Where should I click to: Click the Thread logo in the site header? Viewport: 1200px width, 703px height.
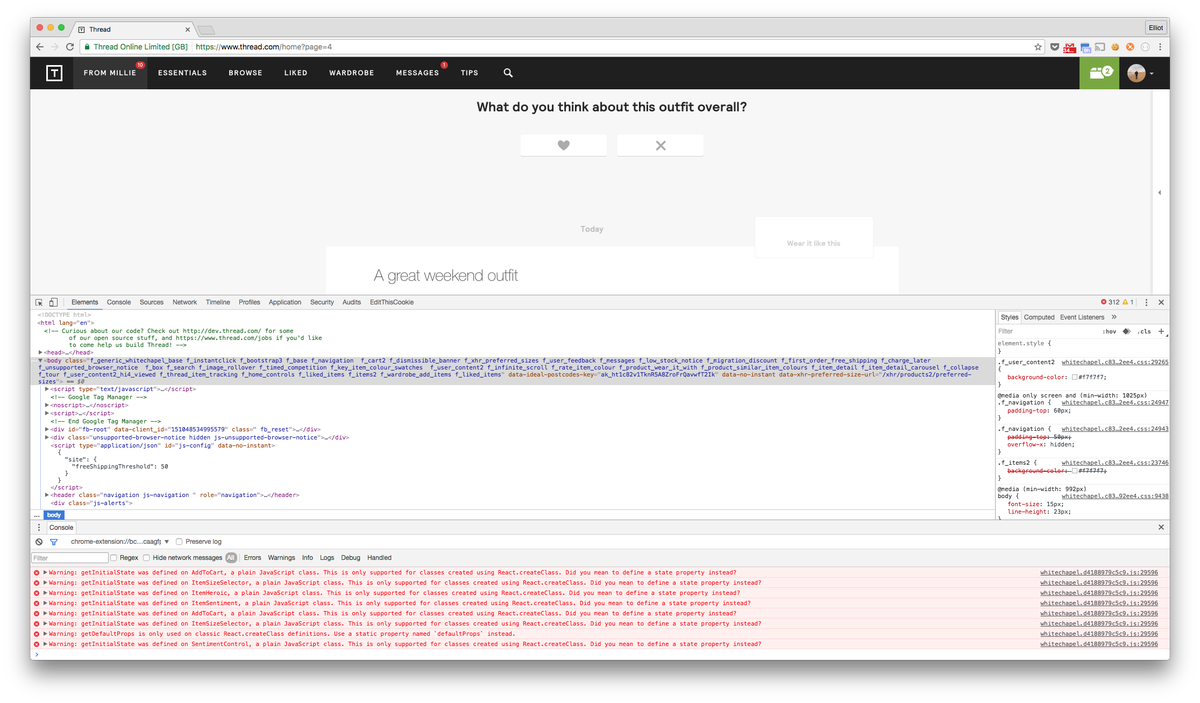[54, 72]
